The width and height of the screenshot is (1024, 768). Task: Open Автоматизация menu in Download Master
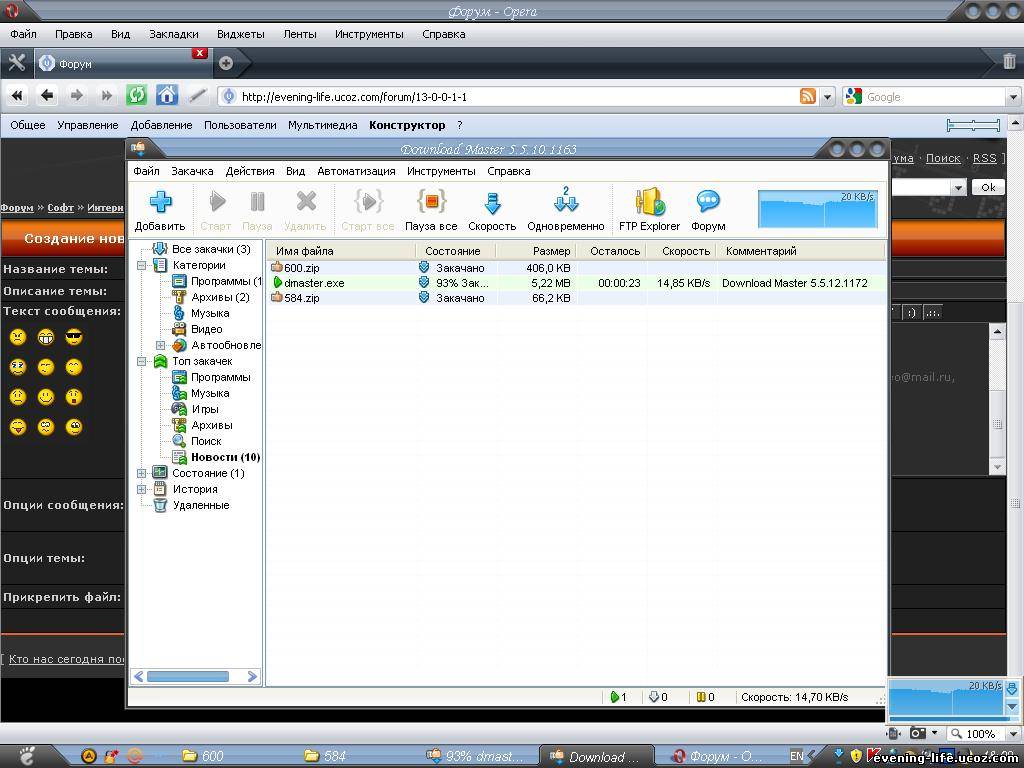357,171
